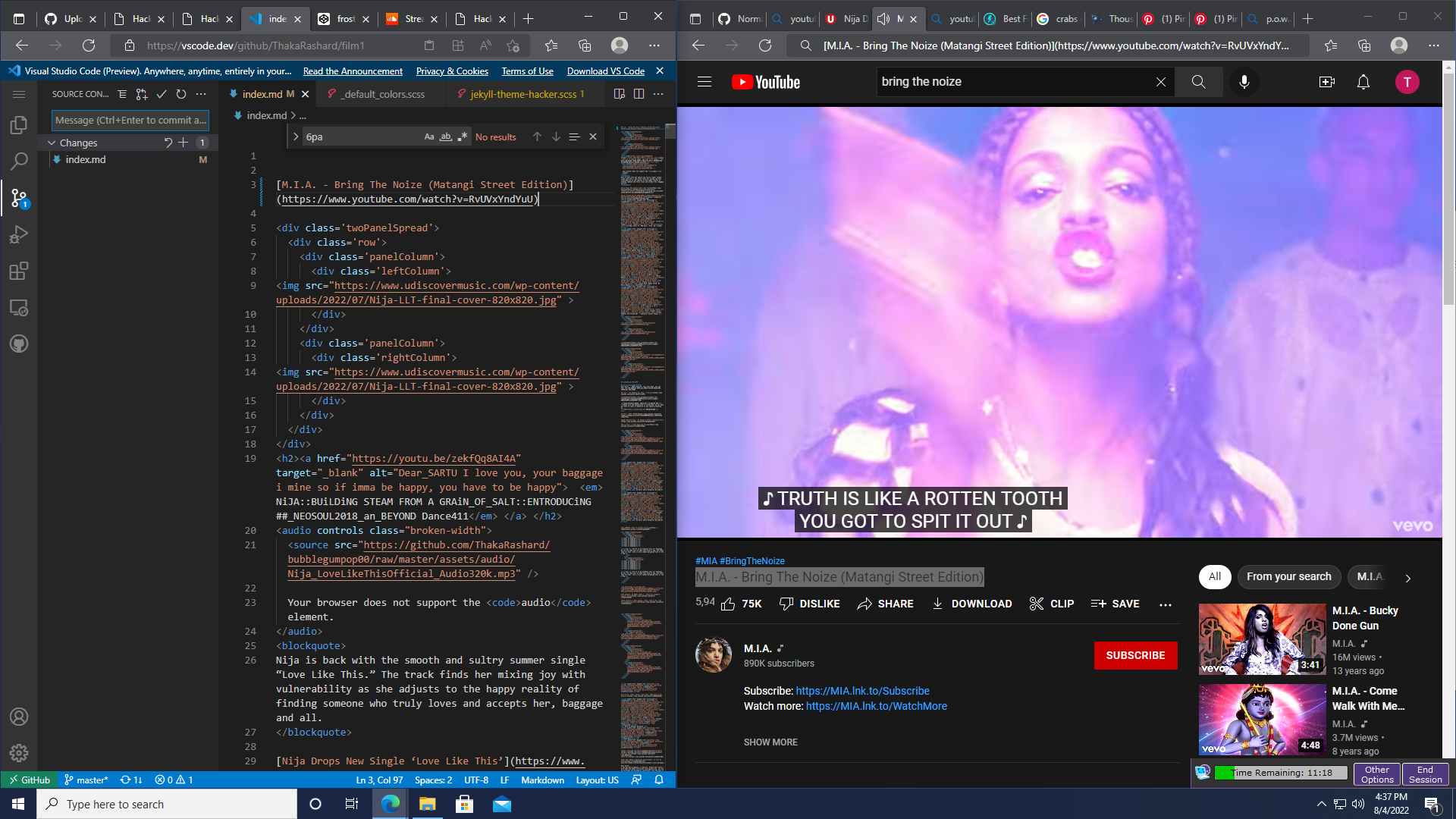1456x819 pixels.
Task: Go to next find match arrow
Action: pyautogui.click(x=556, y=136)
